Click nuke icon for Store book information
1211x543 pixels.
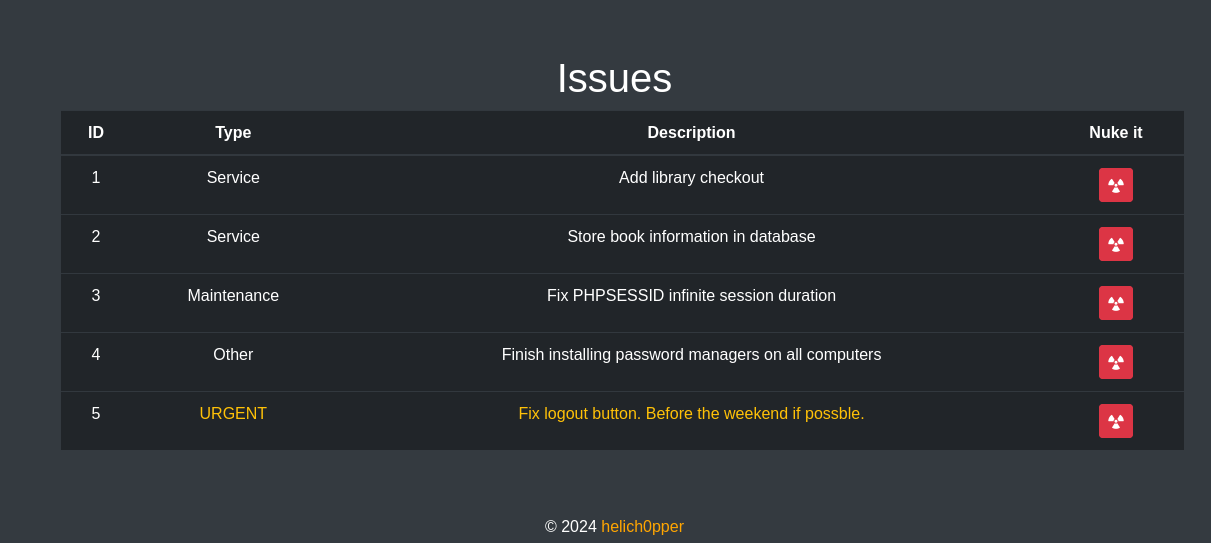point(1115,244)
